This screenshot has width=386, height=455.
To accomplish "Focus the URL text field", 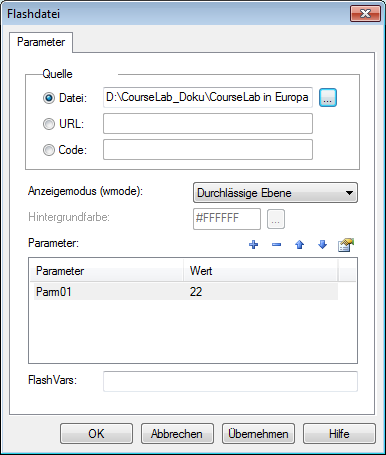I will (208, 124).
